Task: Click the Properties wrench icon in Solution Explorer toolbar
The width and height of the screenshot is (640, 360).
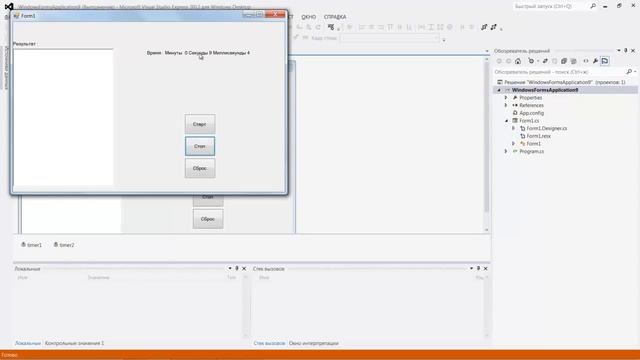Action: pos(596,61)
